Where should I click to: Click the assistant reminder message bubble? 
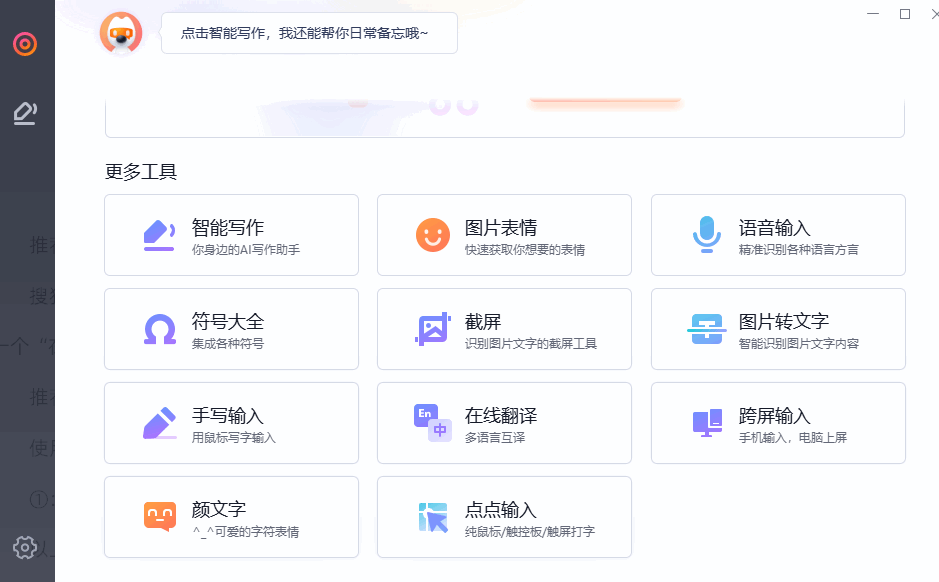pyautogui.click(x=309, y=33)
